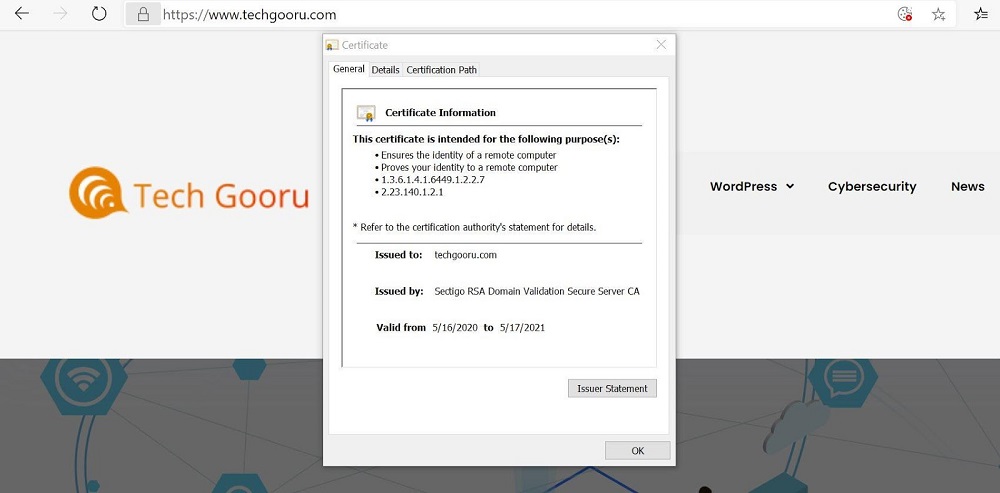Reload the page with refresh icon
Screen dimensions: 1000x493
click(x=99, y=13)
